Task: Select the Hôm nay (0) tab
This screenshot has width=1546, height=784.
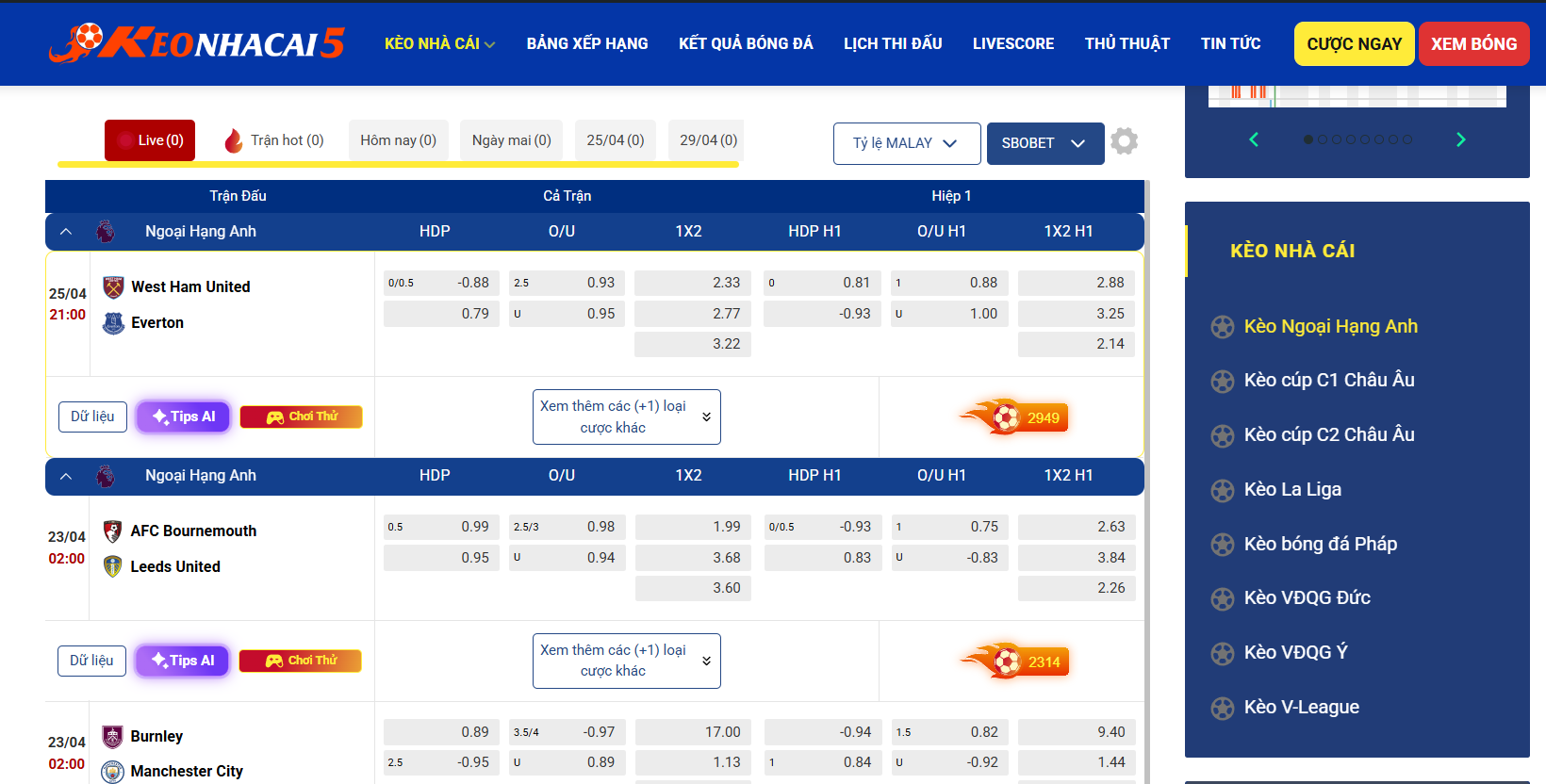Action: pos(398,140)
